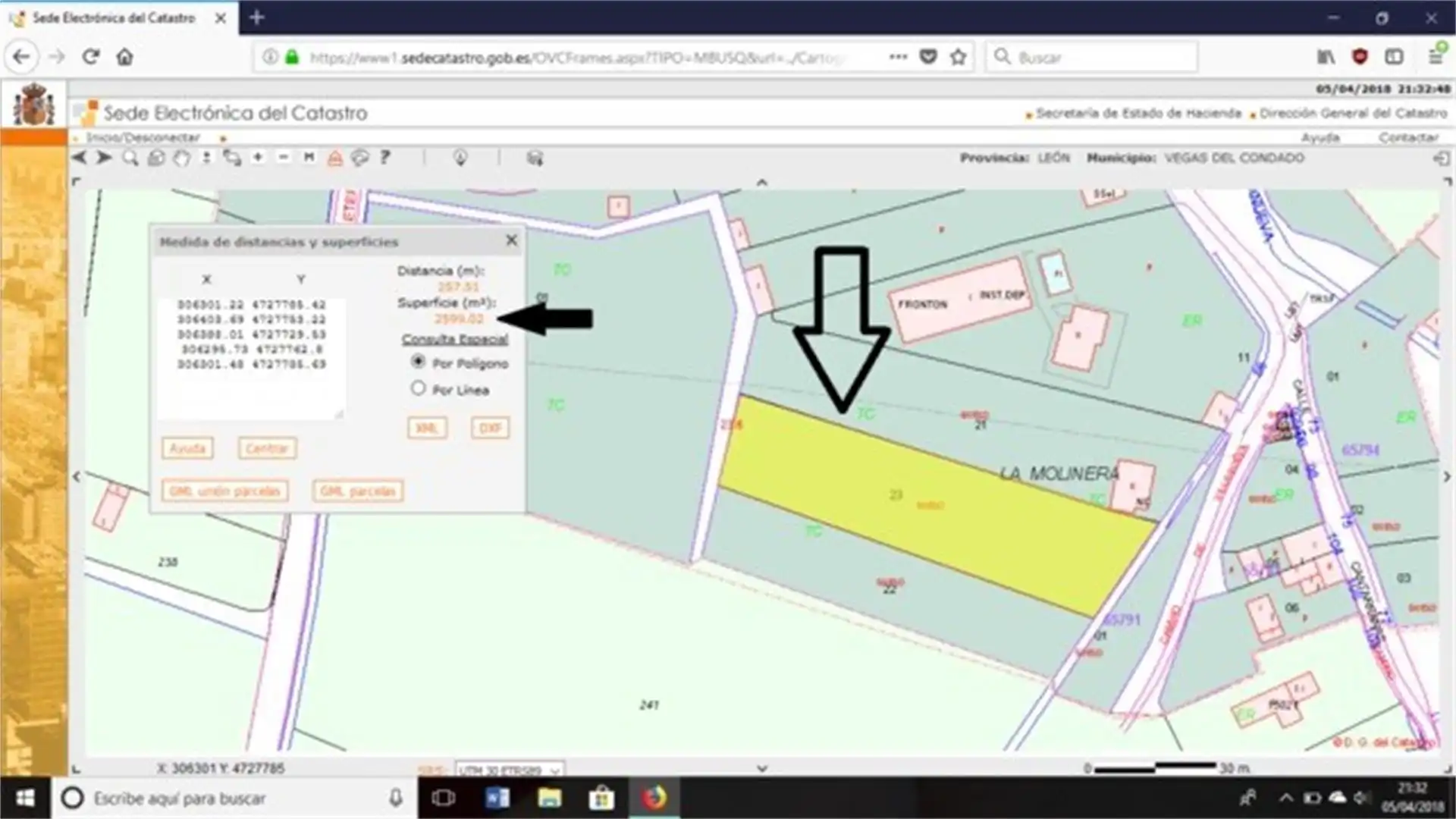This screenshot has width=1456, height=819.
Task: Click the orange print icon in map toolbar
Action: 334,158
